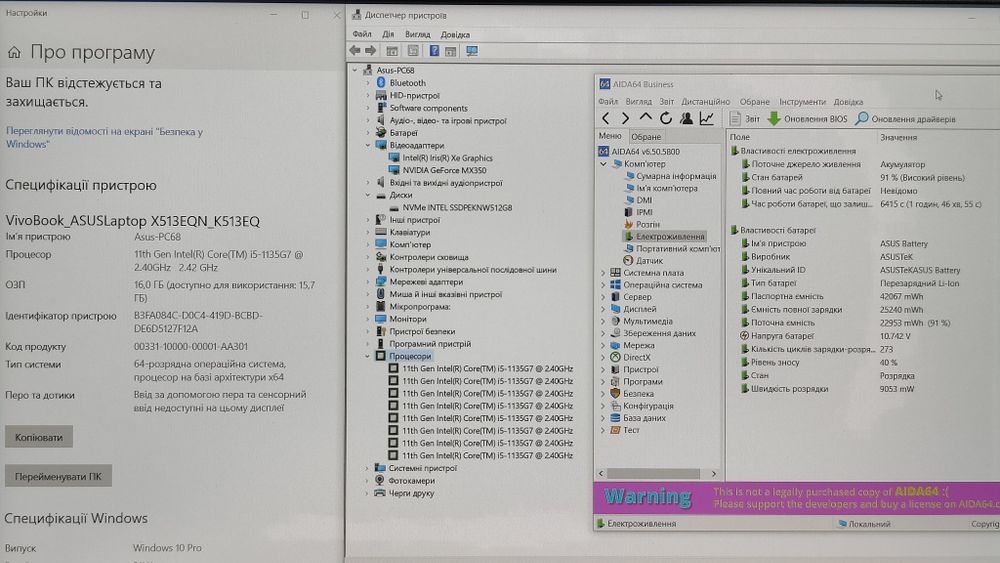This screenshot has width=1000, height=563.
Task: Select Intel(R) Iris(R) Xe Graphics
Action: click(447, 158)
